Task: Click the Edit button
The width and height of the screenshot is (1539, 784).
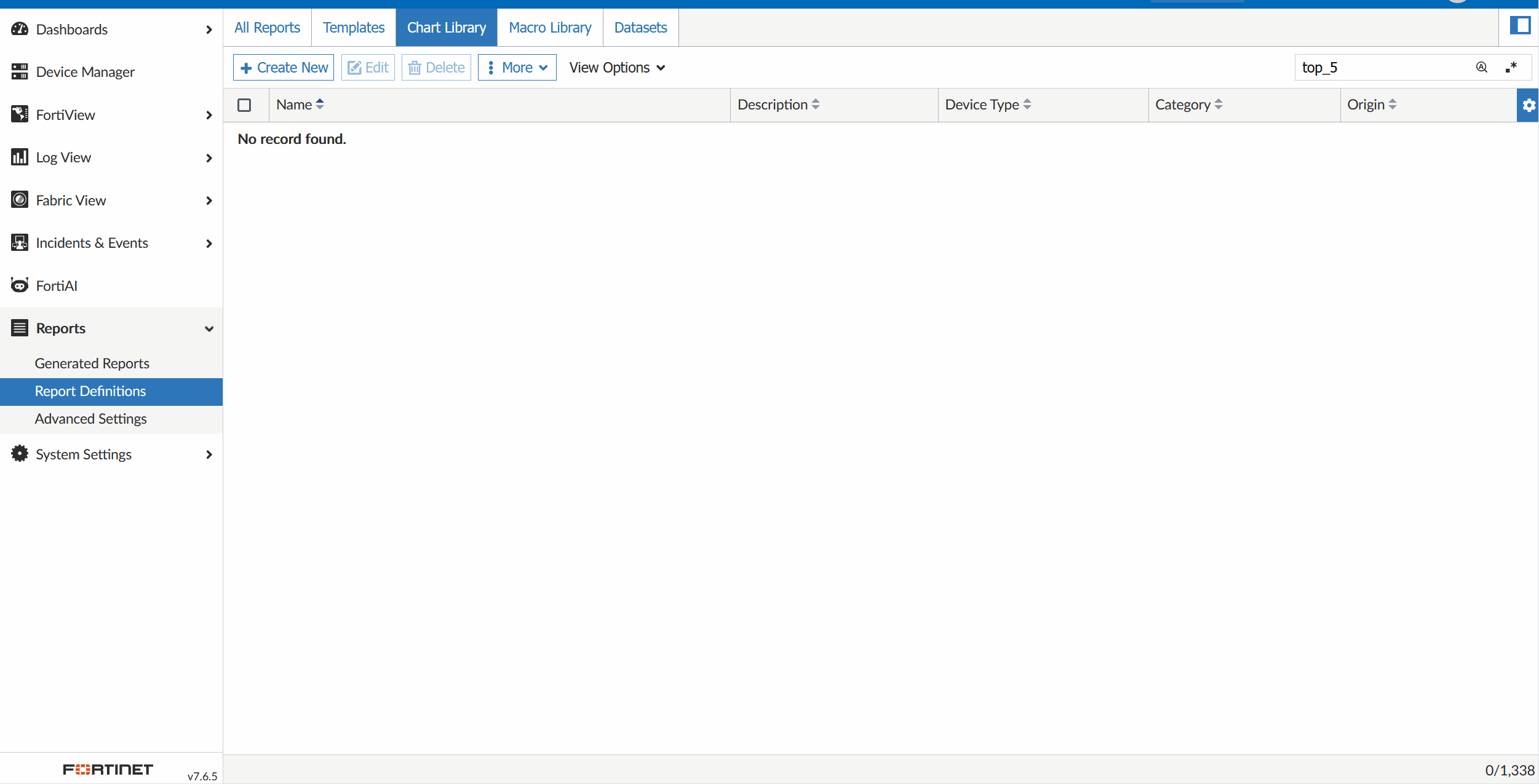Action: click(x=368, y=68)
